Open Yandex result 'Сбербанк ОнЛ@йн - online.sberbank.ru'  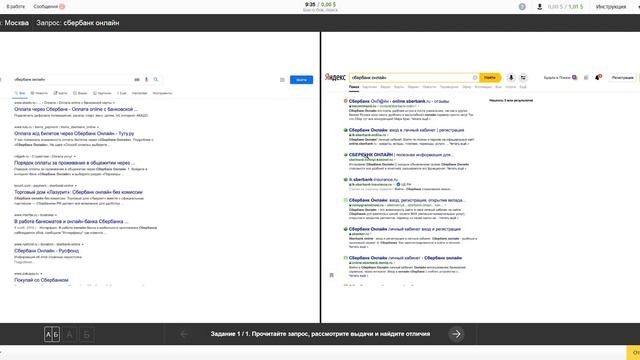[x=399, y=101]
